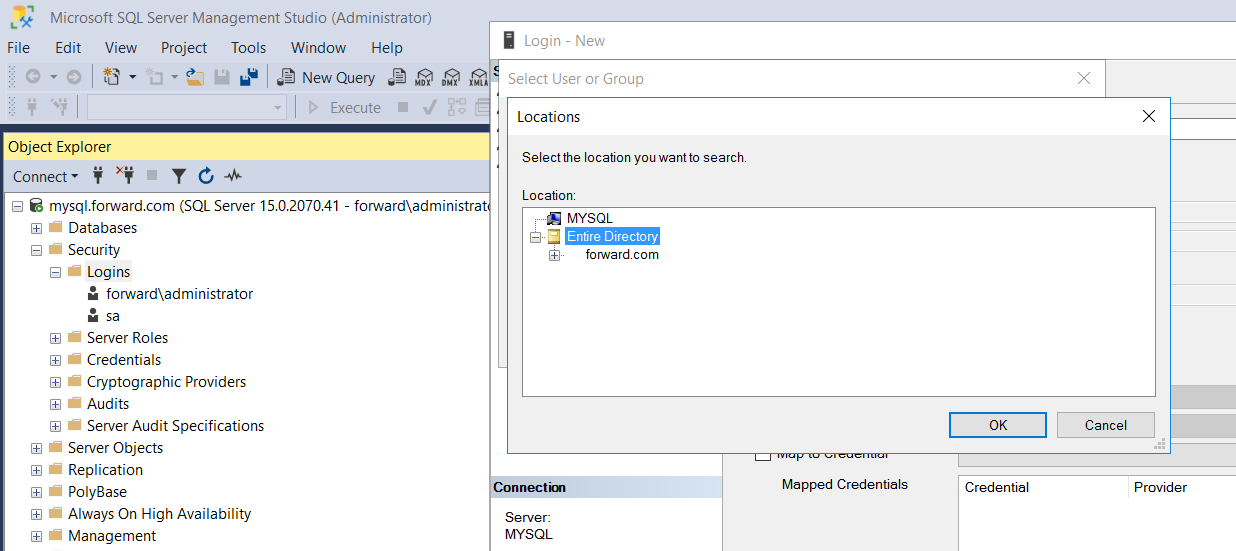
Task: Collapse the Security node
Action: coord(36,250)
